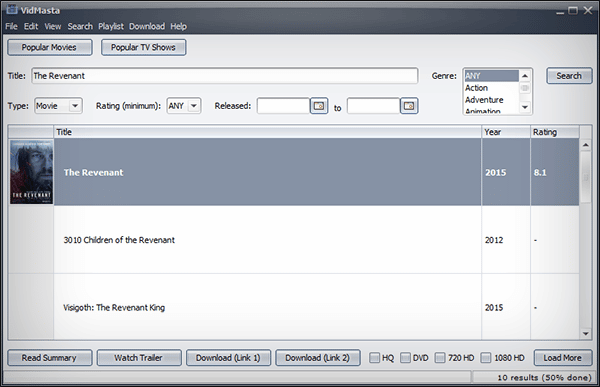Screen dimensions: 600x387
Task: Enable the DVD quality checkbox
Action: pos(405,358)
